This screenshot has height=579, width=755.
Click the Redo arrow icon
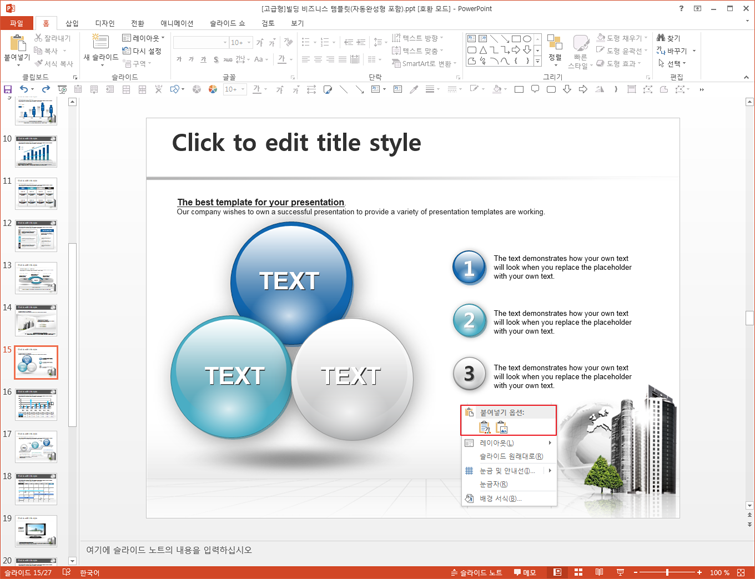[46, 89]
